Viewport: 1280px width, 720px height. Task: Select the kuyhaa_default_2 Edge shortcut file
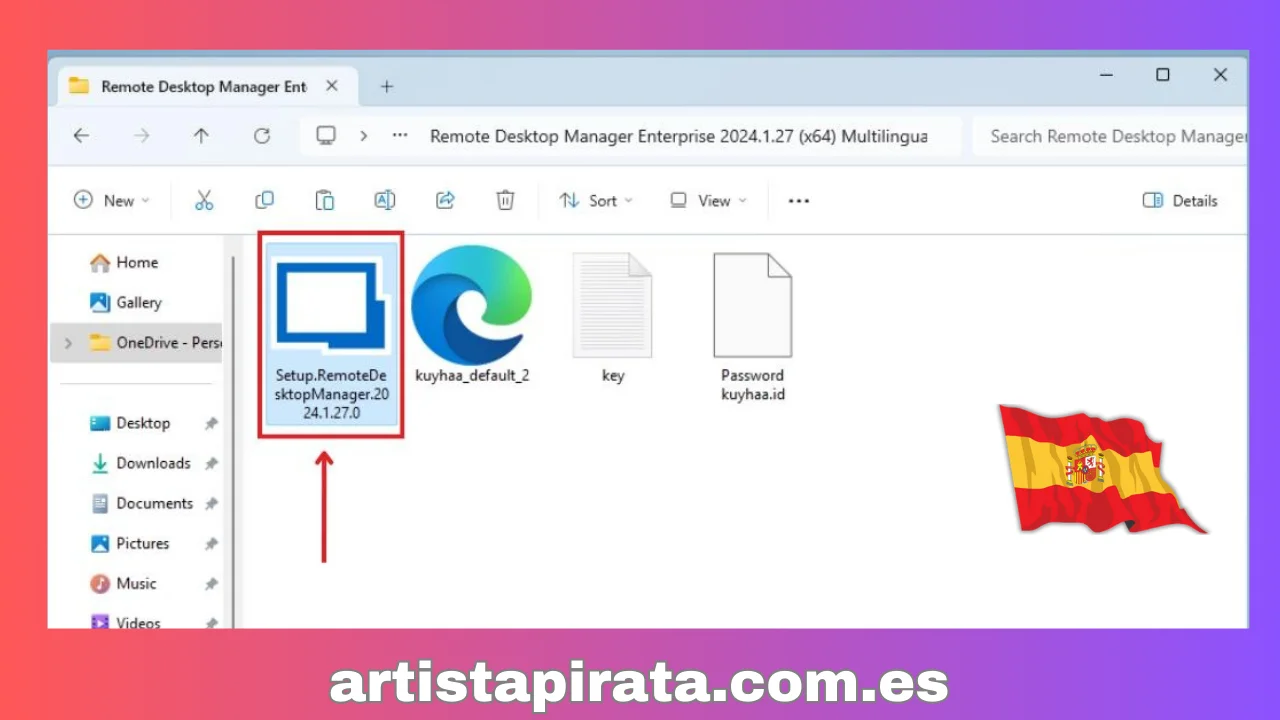(472, 316)
